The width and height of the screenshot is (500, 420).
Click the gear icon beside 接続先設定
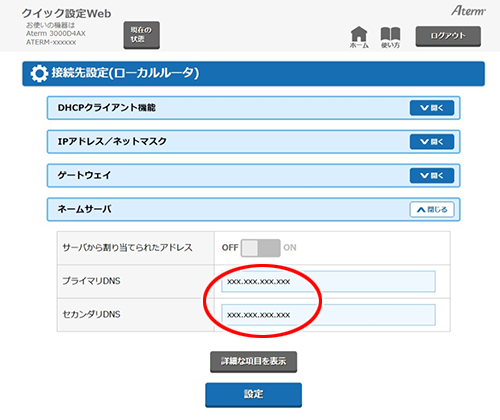pos(39,74)
